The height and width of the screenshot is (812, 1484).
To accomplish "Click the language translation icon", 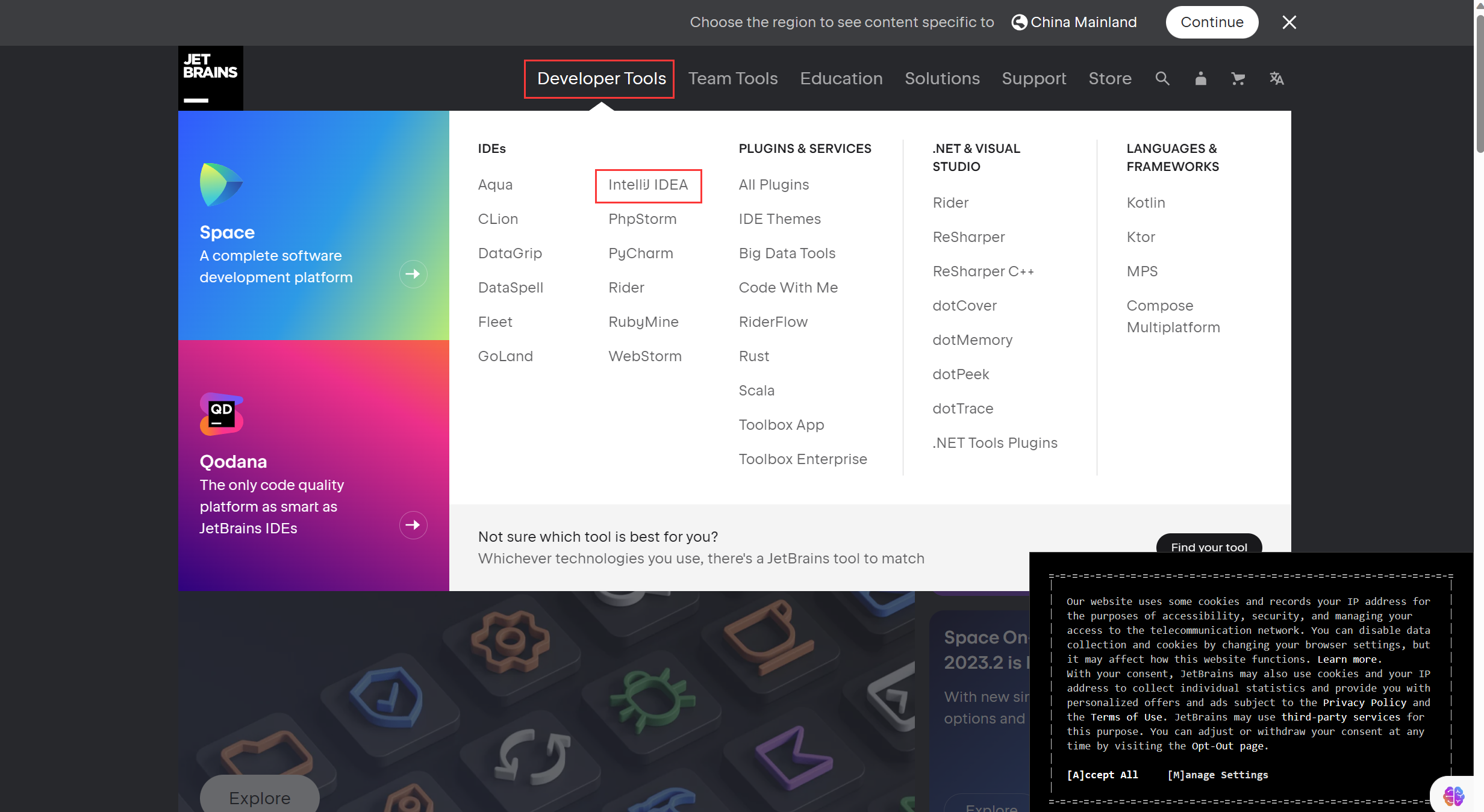I will click(1276, 78).
